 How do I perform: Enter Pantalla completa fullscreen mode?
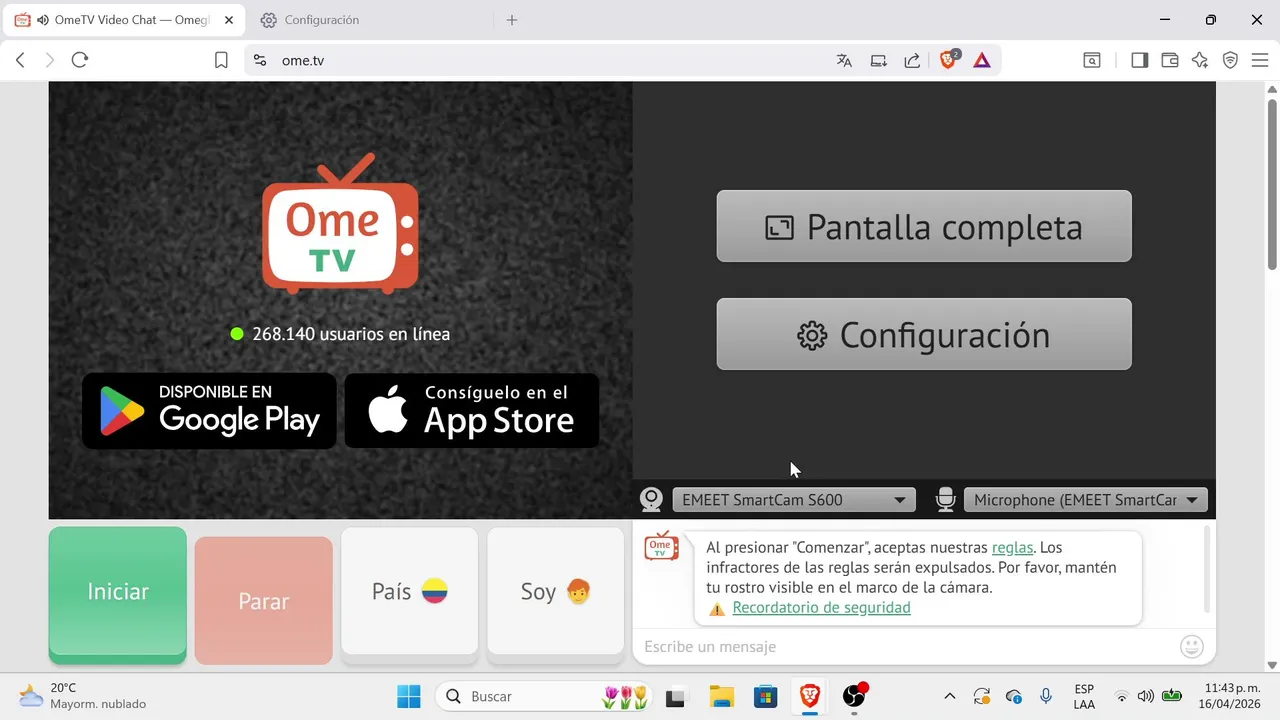point(924,227)
